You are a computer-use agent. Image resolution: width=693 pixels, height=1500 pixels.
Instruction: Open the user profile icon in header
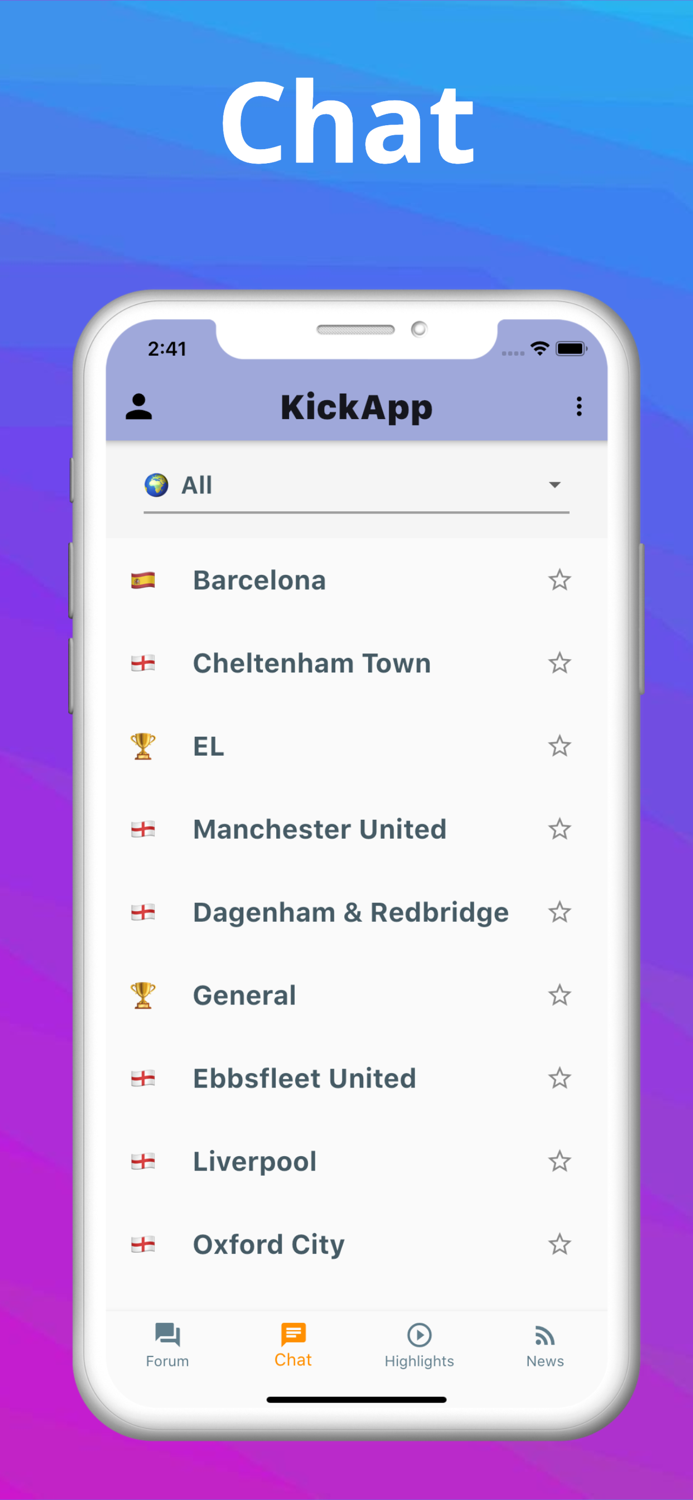(138, 406)
